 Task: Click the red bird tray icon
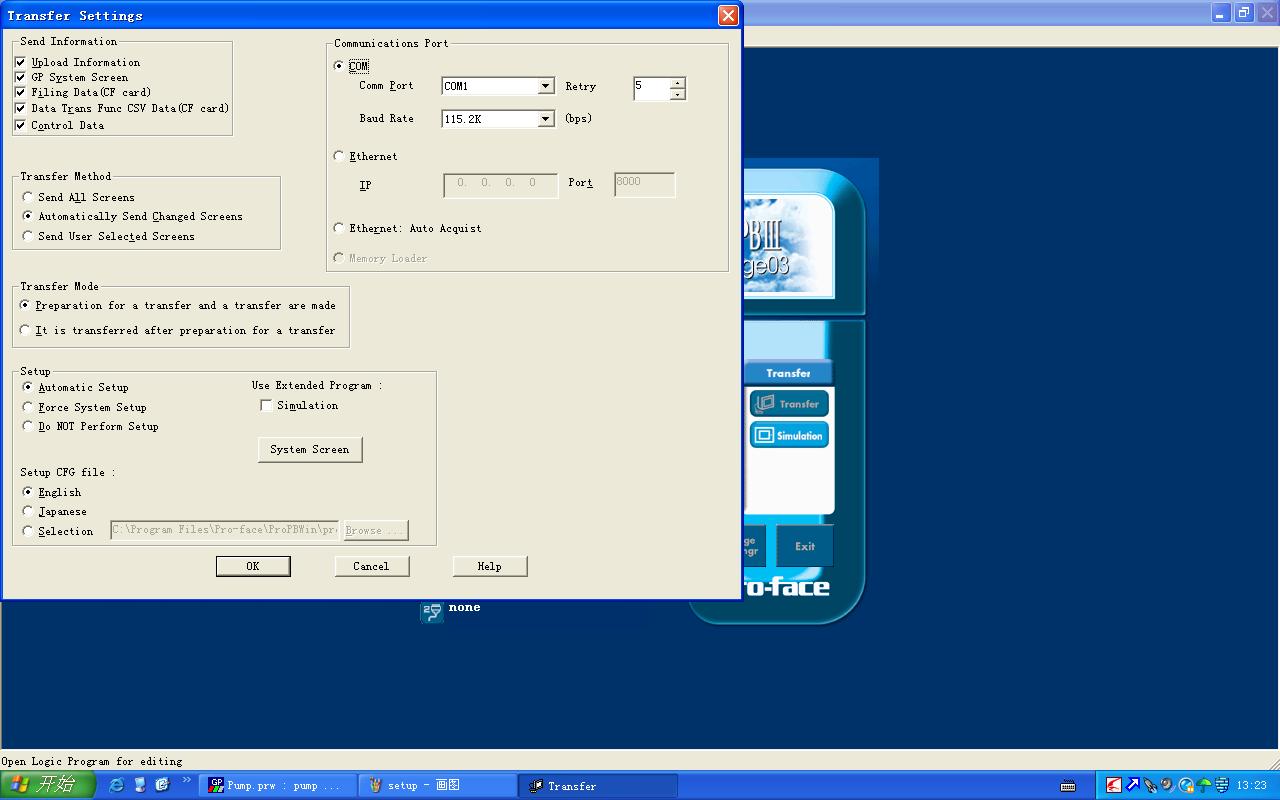(x=1113, y=786)
